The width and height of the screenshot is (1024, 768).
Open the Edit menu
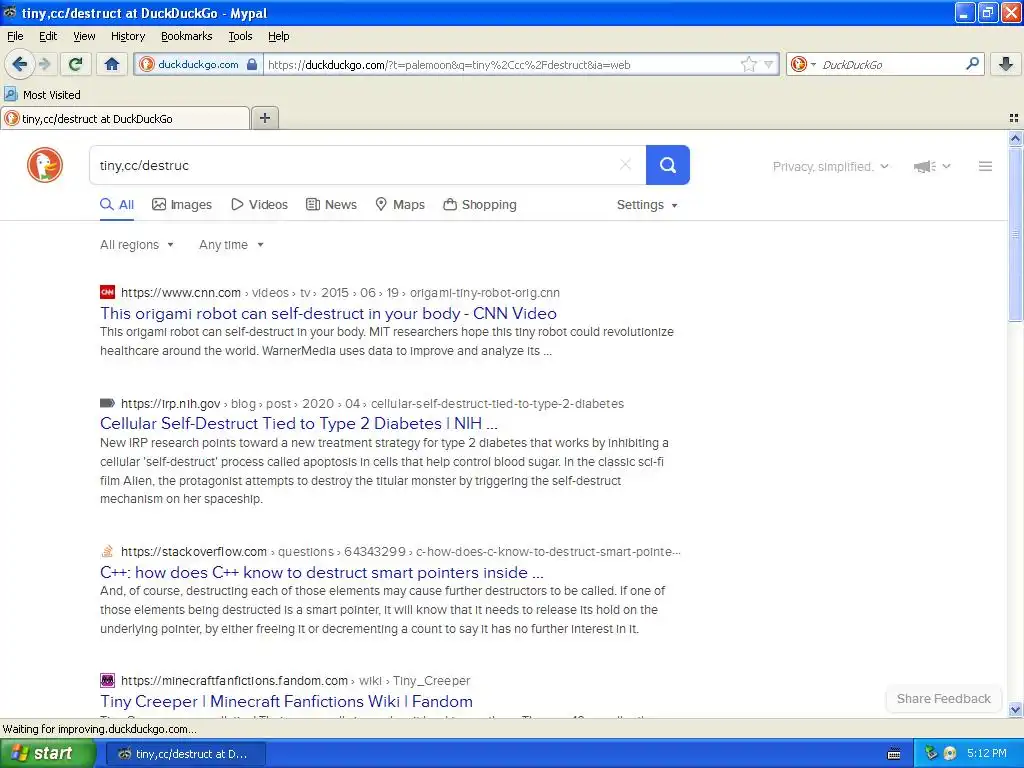(x=48, y=36)
